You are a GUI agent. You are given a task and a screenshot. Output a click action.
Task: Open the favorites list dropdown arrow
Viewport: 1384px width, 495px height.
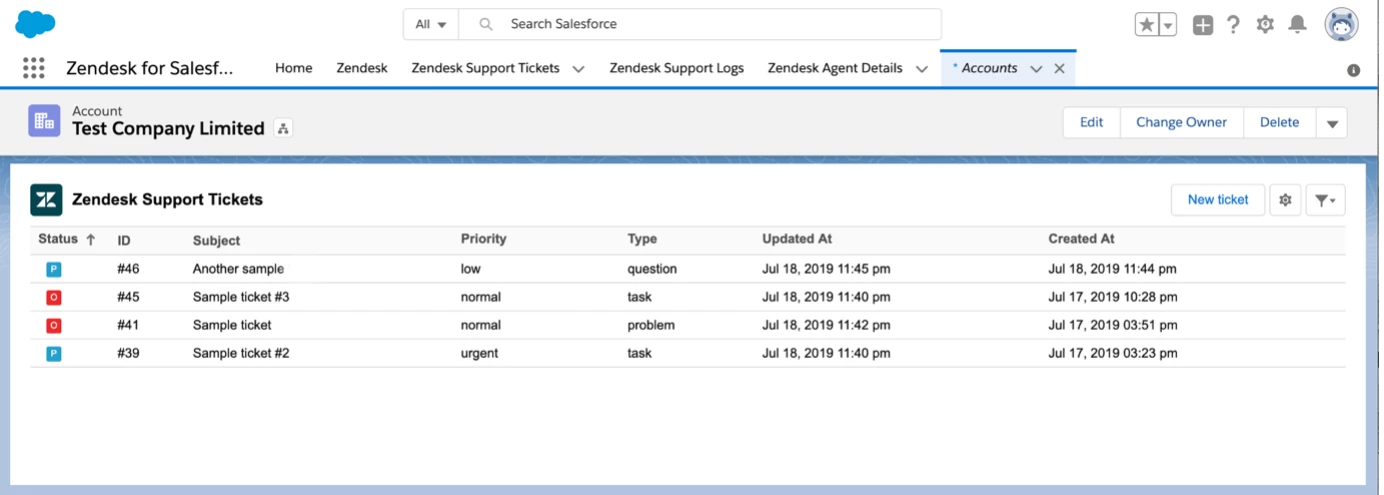pyautogui.click(x=1168, y=25)
